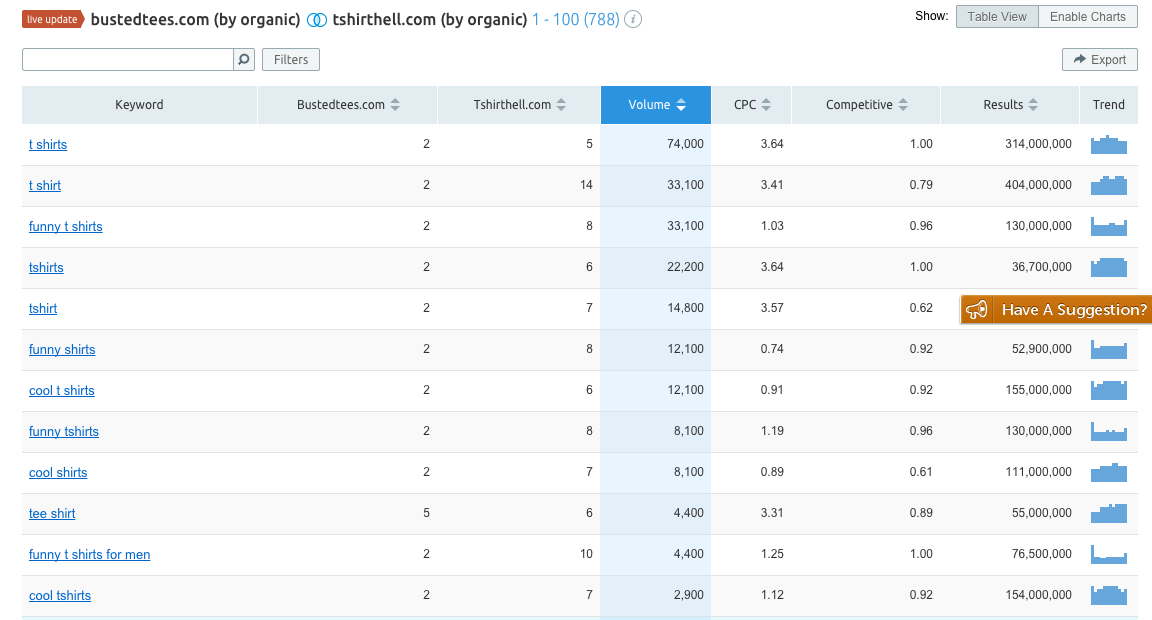View the trend chart for cool shirts row
This screenshot has width=1152, height=620.
pos(1109,472)
